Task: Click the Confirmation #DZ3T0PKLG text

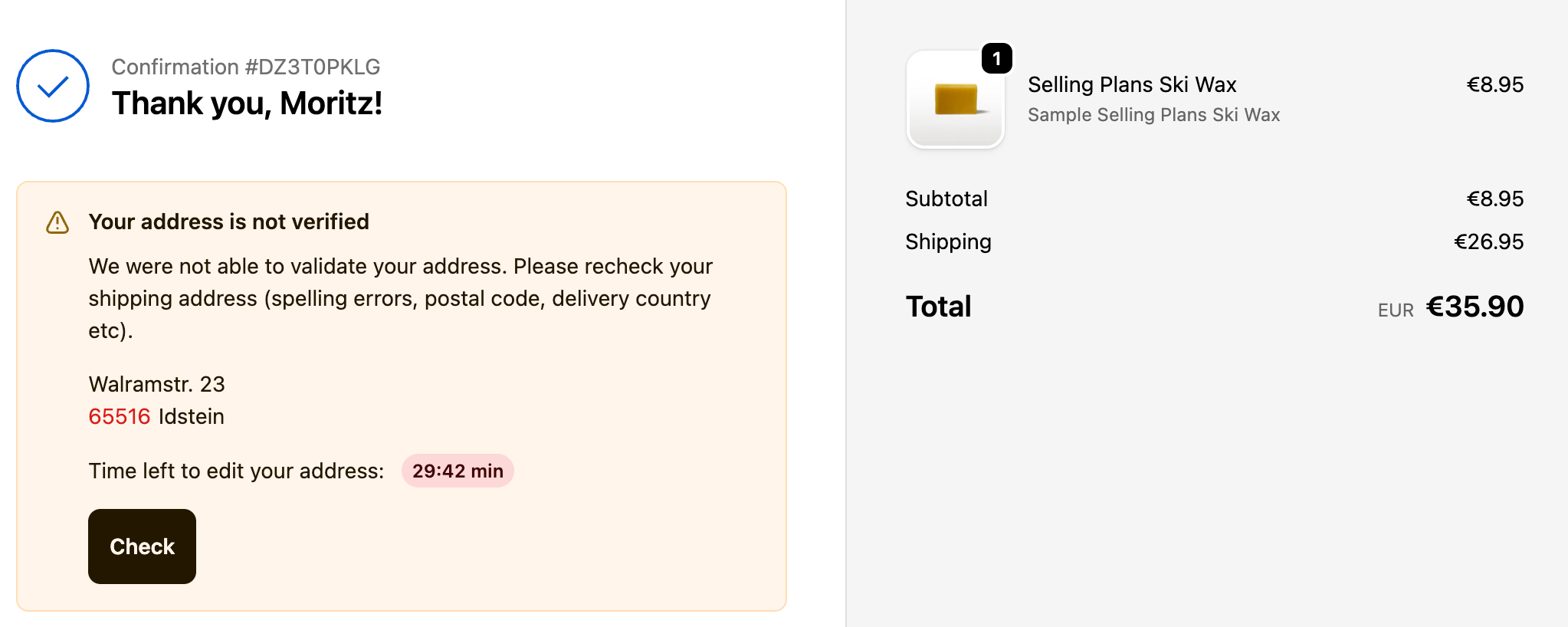Action: click(246, 67)
